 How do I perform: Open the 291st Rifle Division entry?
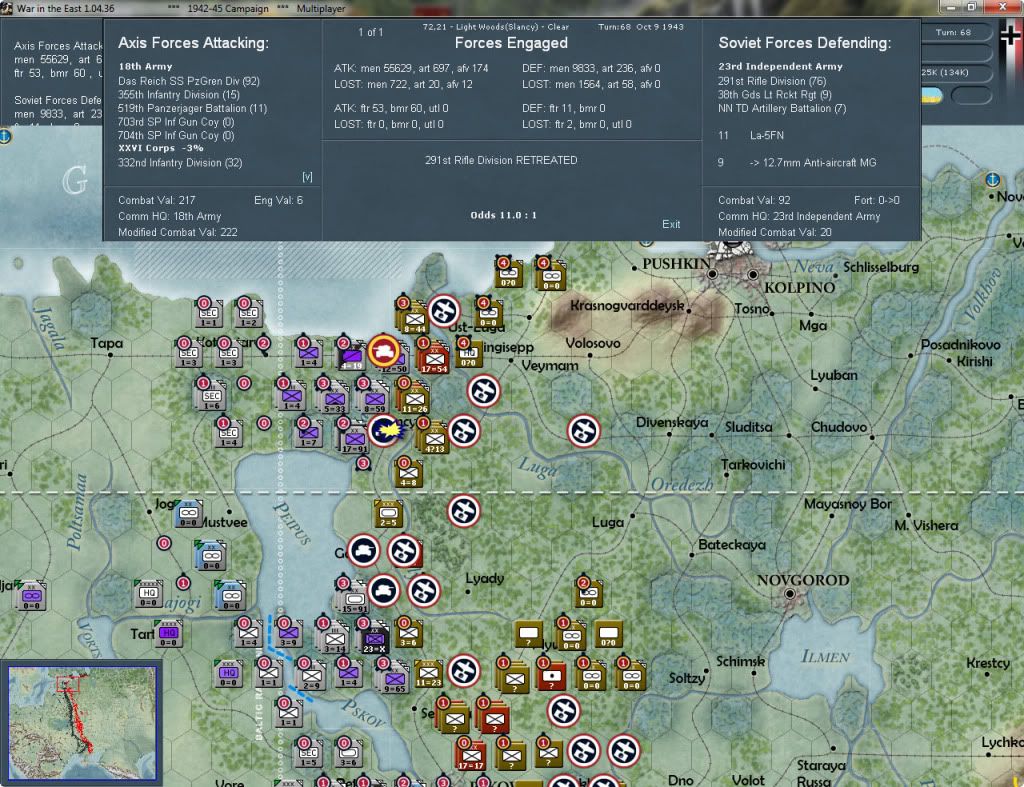(x=772, y=81)
